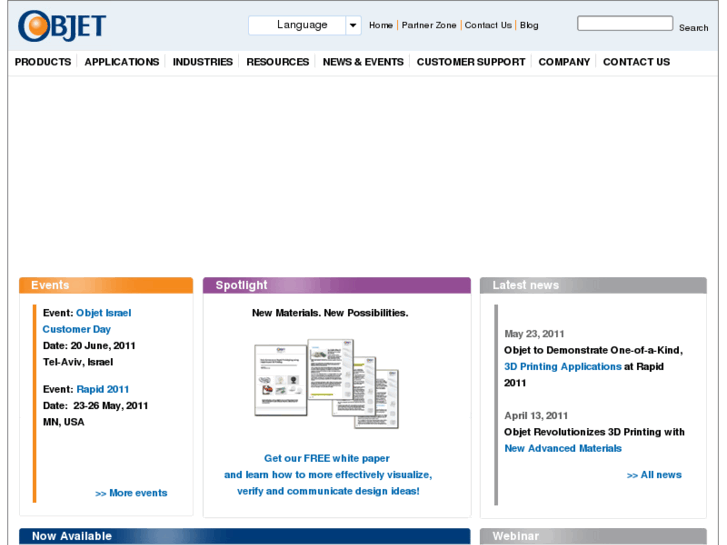The height and width of the screenshot is (545, 727).
Task: Select the 'MN, USA' location text
Action: pyautogui.click(x=64, y=422)
